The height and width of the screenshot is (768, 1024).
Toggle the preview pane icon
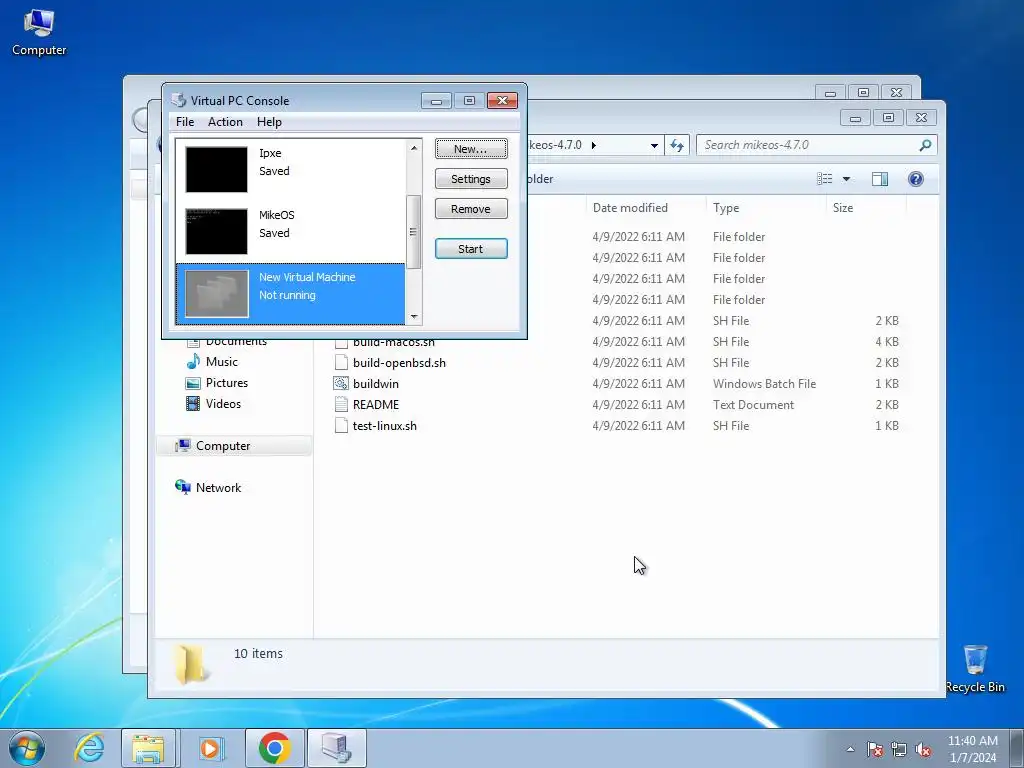pos(880,179)
